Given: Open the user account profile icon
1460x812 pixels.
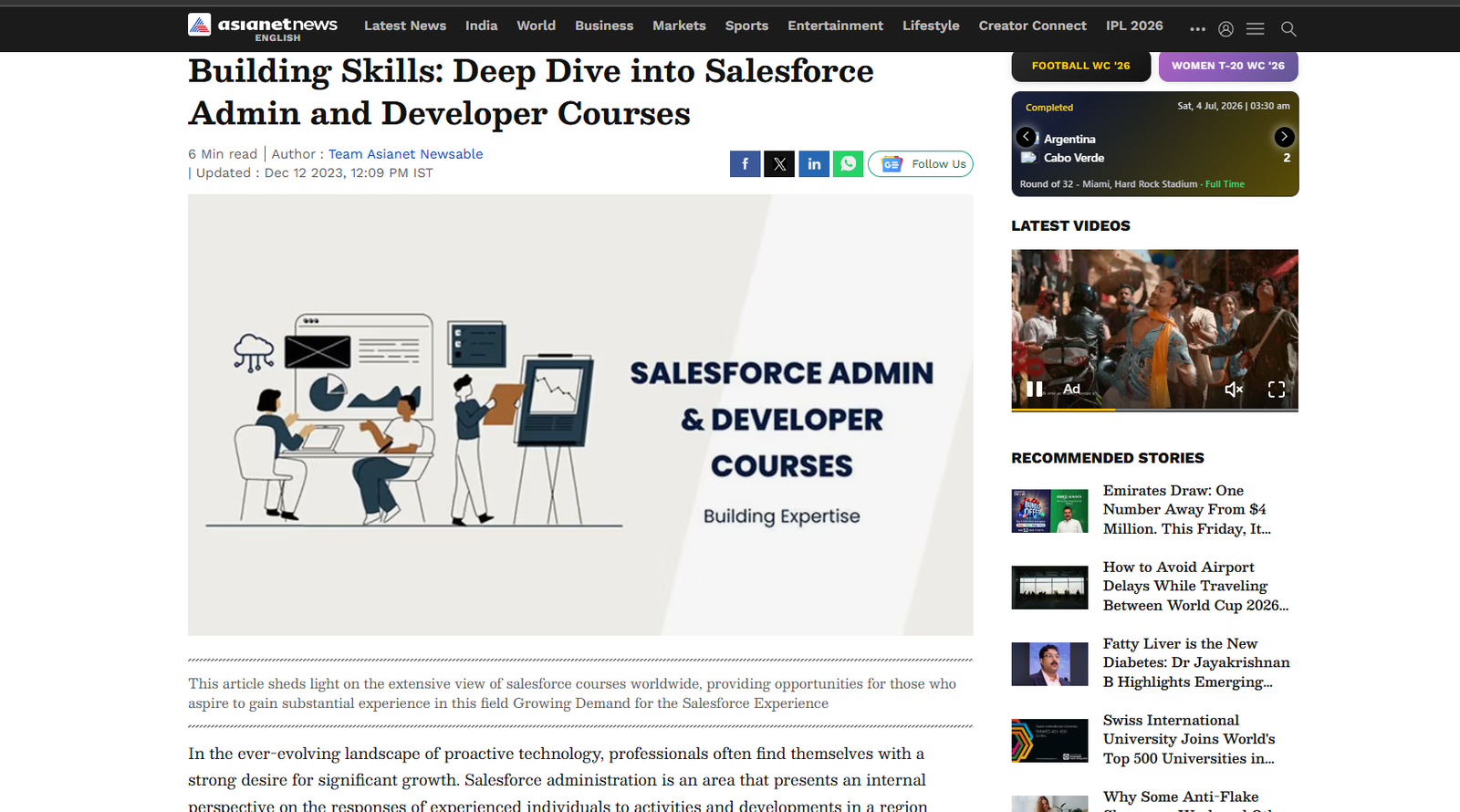Looking at the screenshot, I should [x=1225, y=29].
